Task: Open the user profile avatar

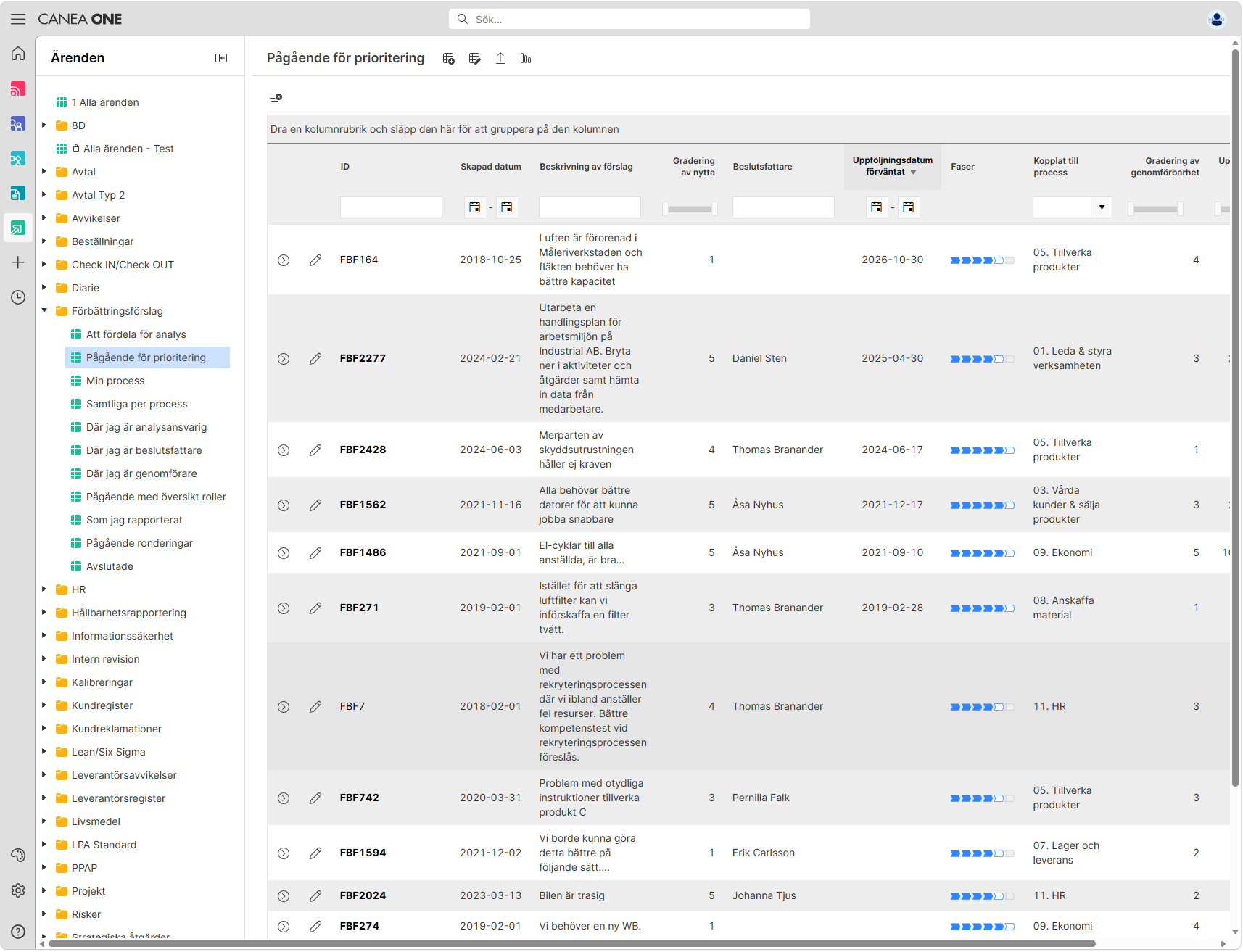Action: click(1217, 19)
